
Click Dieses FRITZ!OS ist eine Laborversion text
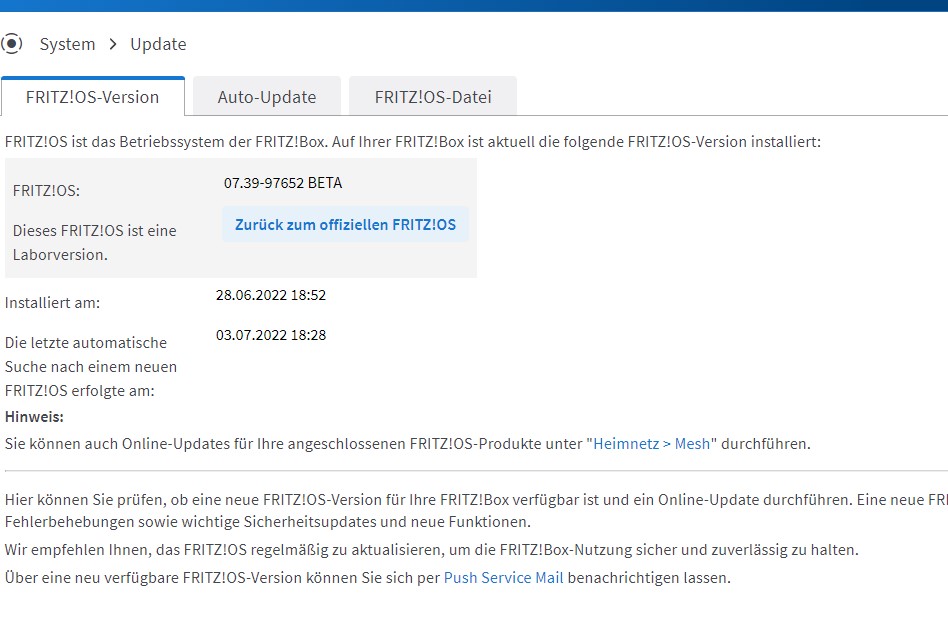pos(94,242)
